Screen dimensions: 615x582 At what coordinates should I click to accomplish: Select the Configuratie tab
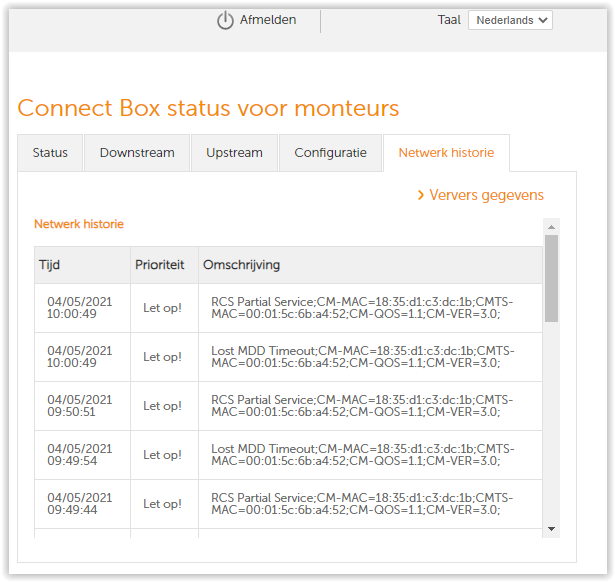click(x=331, y=153)
